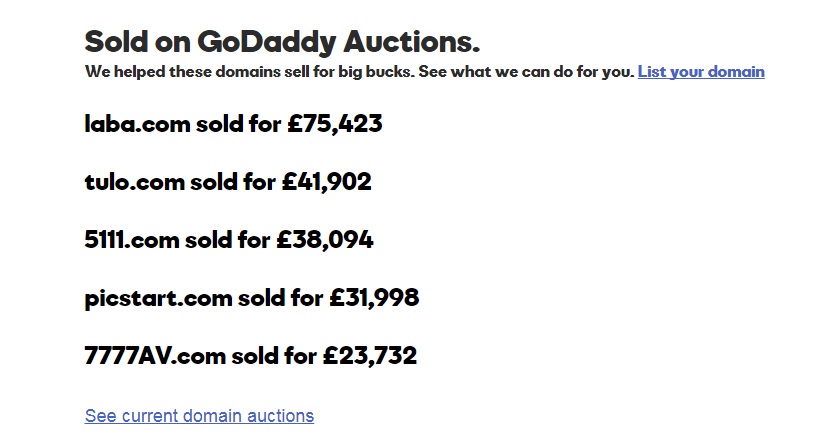Image resolution: width=823 pixels, height=442 pixels.
Task: Select the 7777AV.com domain name text
Action: point(155,355)
